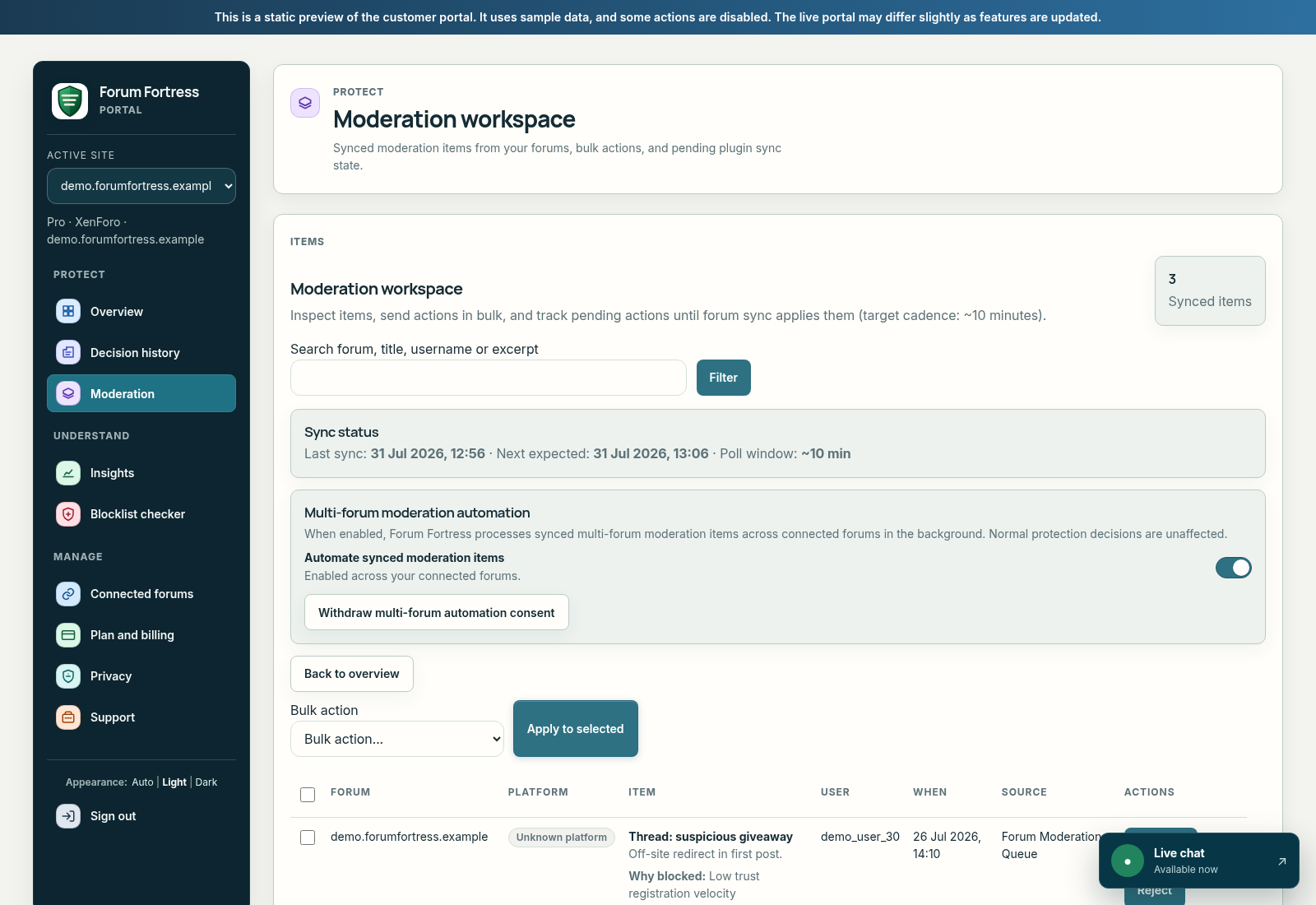This screenshot has width=1316, height=905.
Task: Set appearance to Light
Action: coord(174,782)
